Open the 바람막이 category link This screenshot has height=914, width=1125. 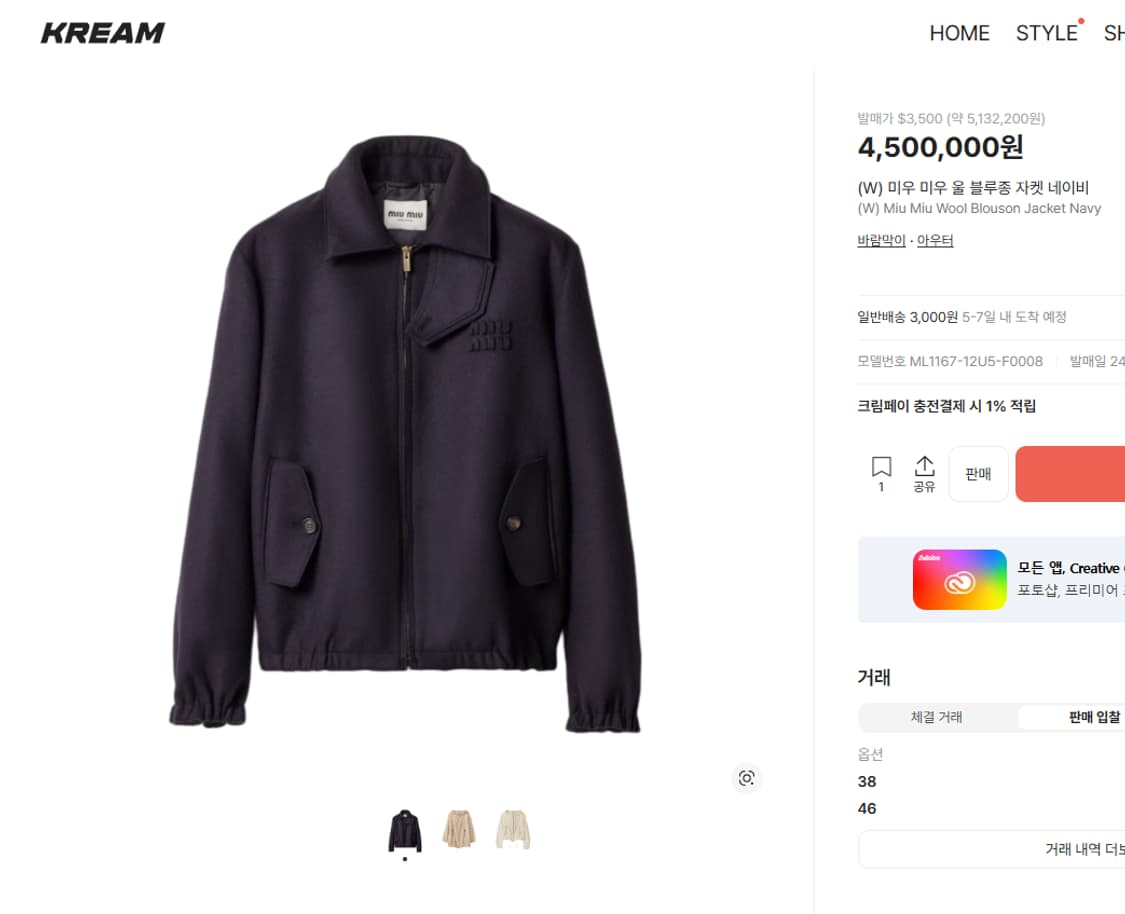[x=881, y=241]
